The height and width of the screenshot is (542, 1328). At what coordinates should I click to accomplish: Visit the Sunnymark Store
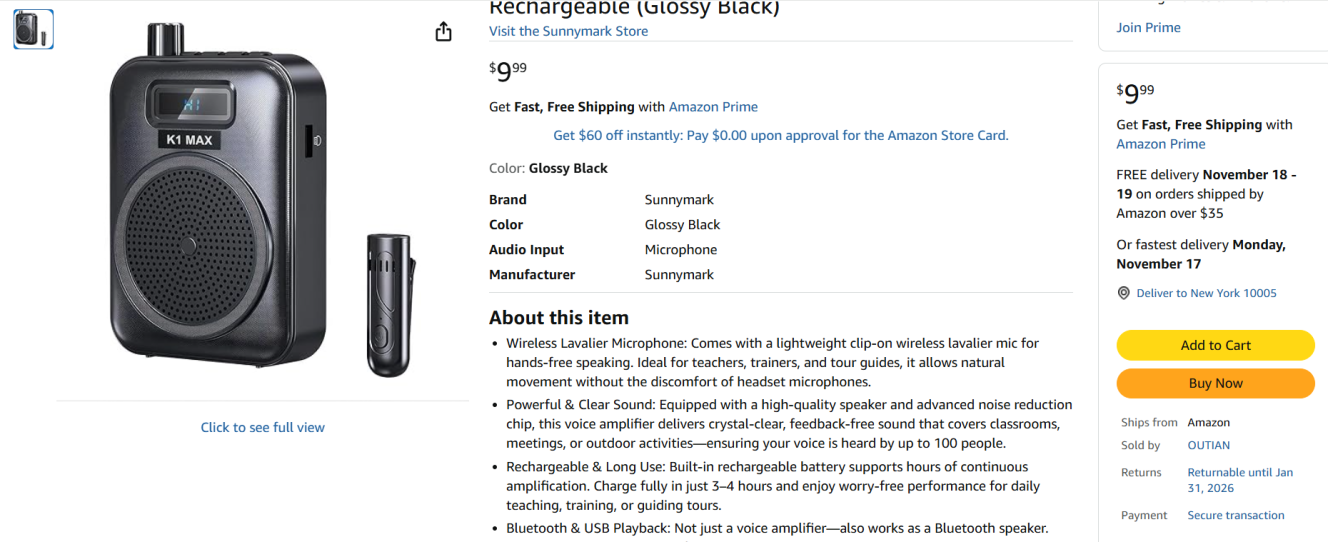[x=568, y=31]
